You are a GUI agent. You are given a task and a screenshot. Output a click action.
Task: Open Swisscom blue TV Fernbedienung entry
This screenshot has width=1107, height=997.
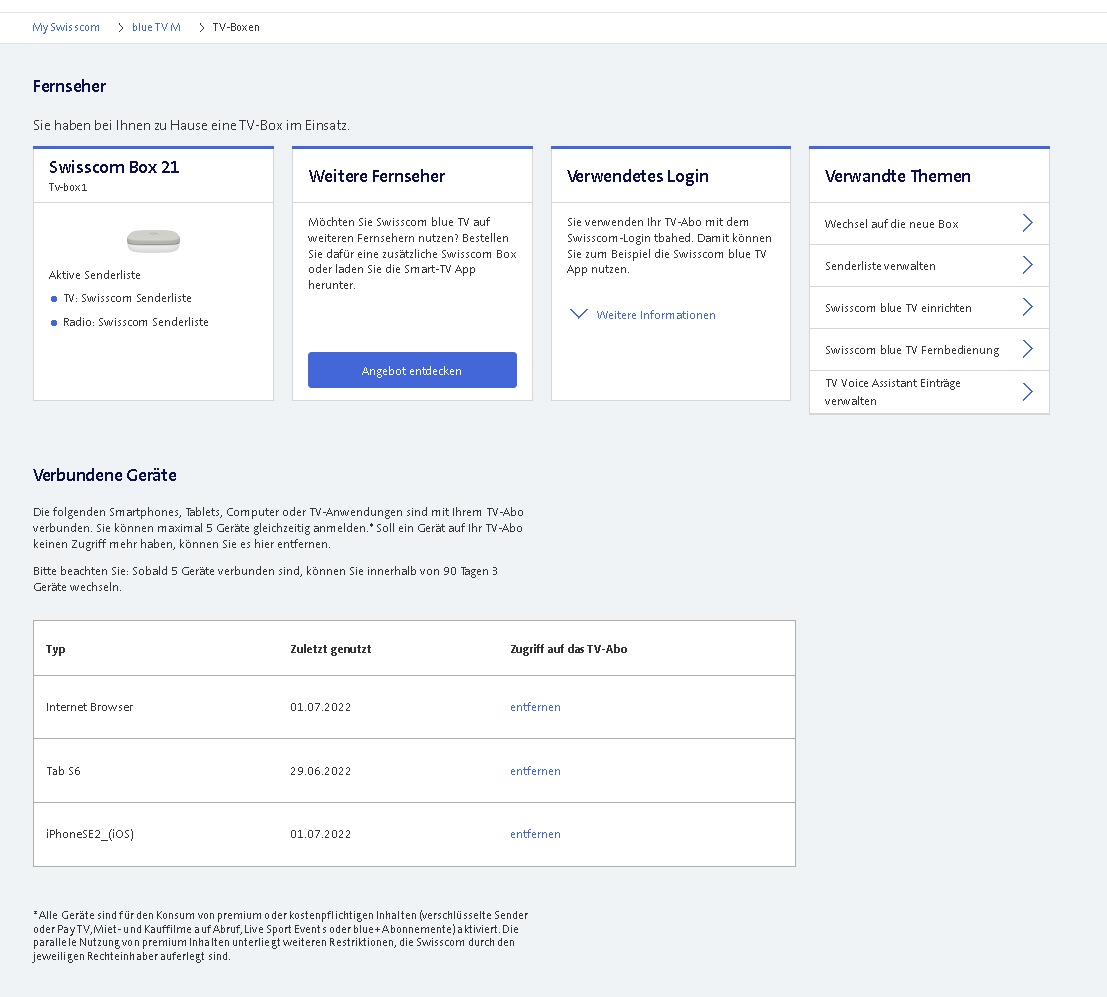(x=911, y=350)
